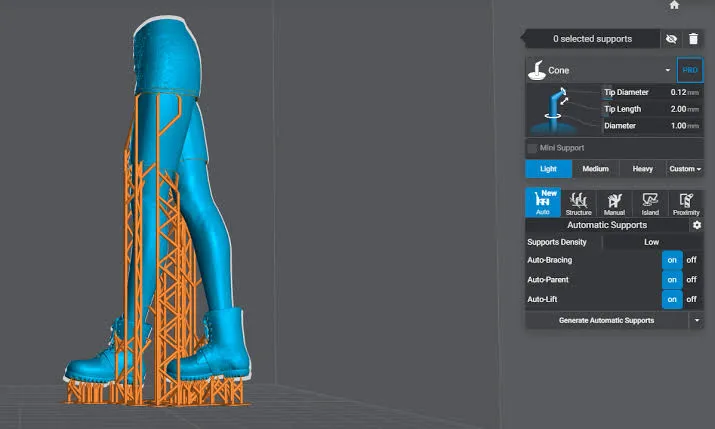Switch to Proximity supports mode
Viewport: 715px width, 429px height.
686,203
